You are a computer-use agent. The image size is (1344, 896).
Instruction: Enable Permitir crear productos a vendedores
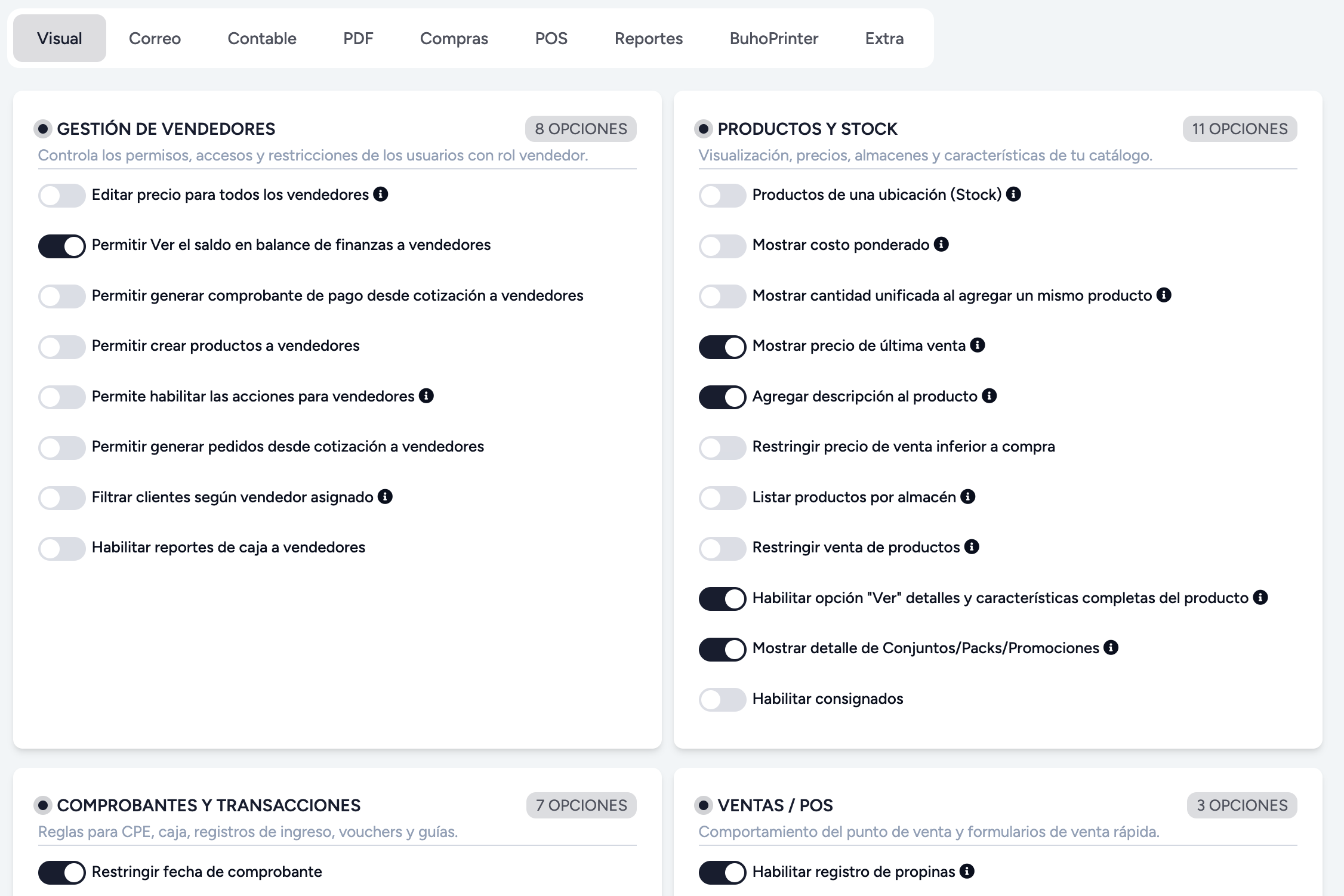(x=62, y=347)
